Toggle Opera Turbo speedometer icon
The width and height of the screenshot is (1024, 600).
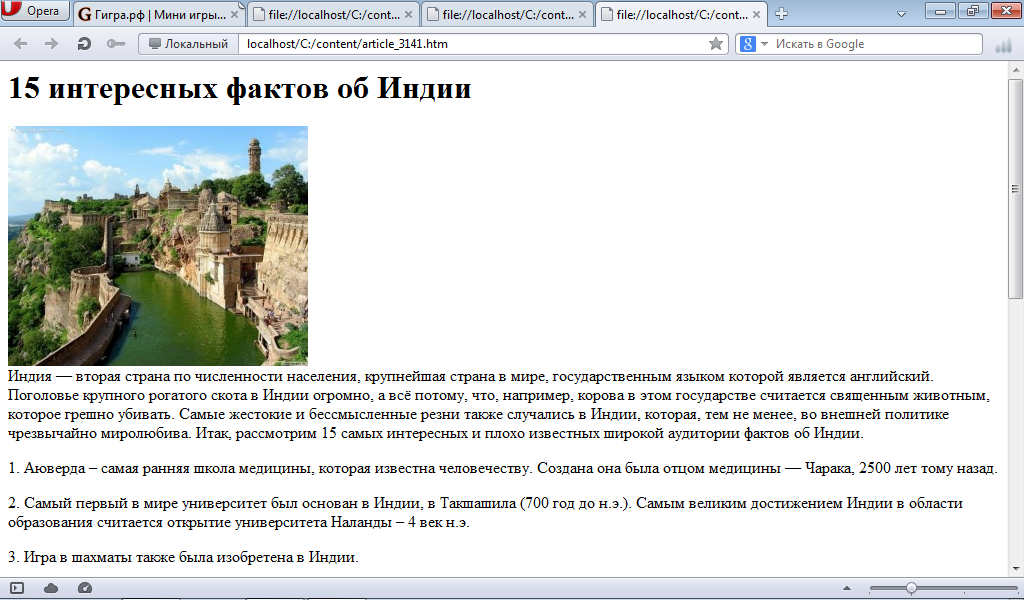click(84, 588)
